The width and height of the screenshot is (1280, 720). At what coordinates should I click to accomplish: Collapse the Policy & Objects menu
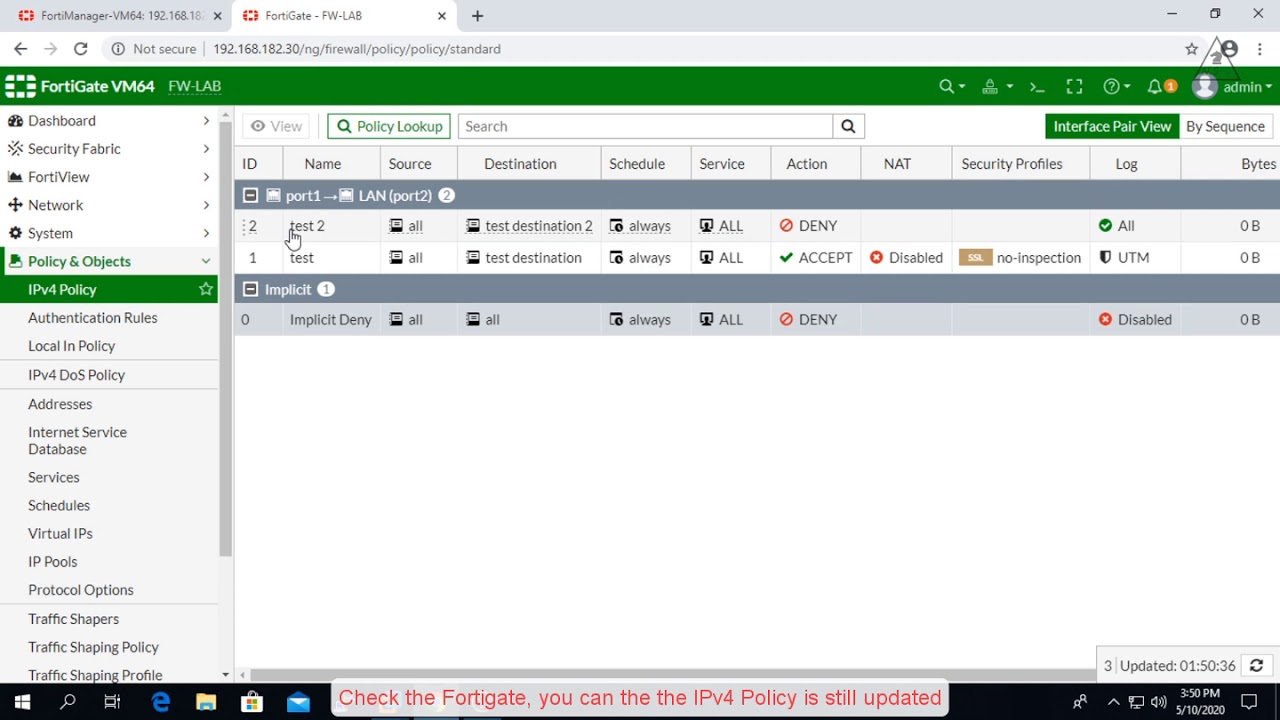(109, 261)
